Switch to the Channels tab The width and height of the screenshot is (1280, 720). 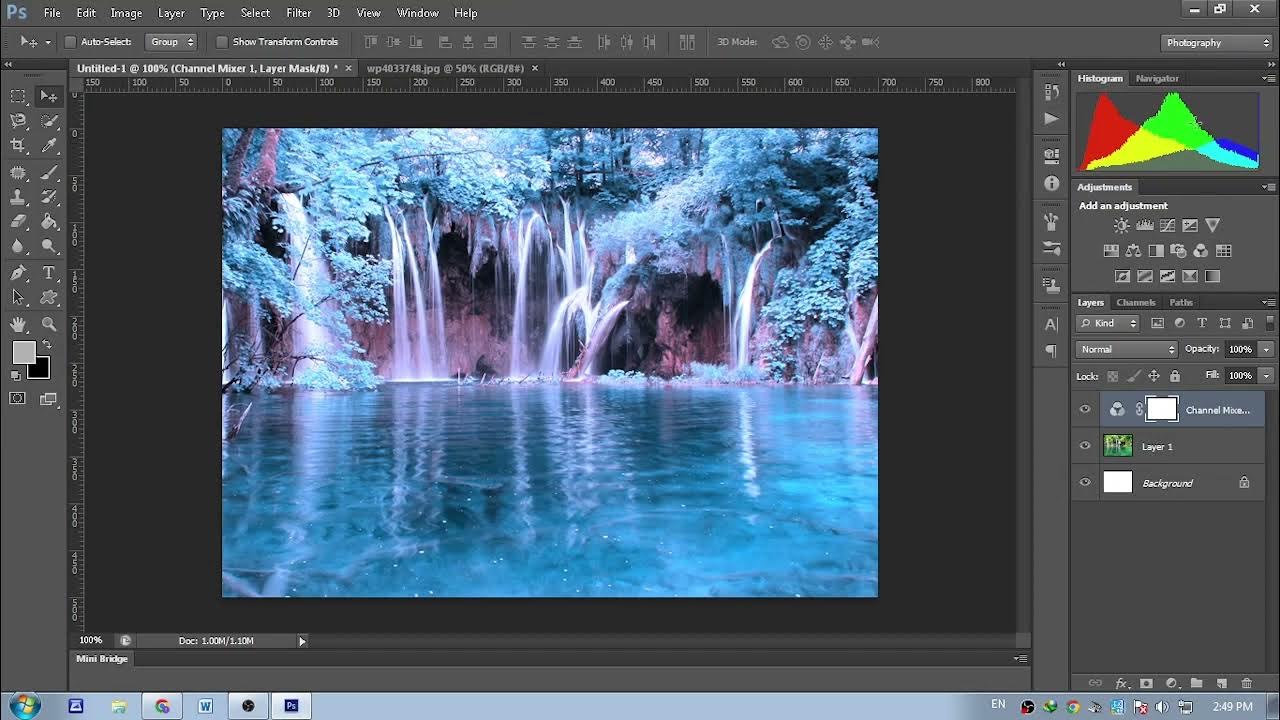[1135, 302]
